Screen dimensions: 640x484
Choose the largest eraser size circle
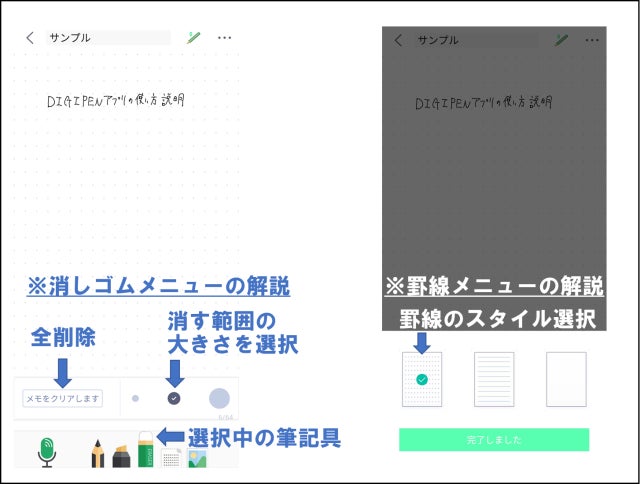click(219, 398)
